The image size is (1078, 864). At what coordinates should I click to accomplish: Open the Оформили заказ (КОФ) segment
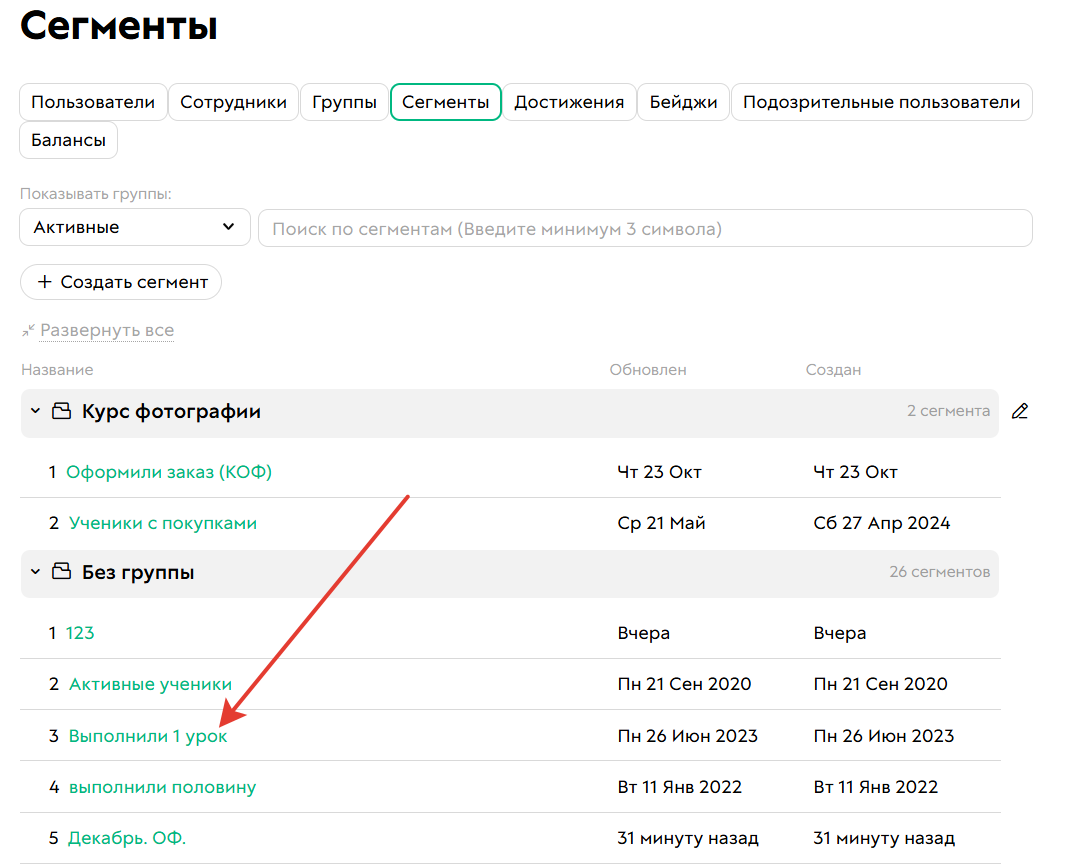(x=169, y=472)
